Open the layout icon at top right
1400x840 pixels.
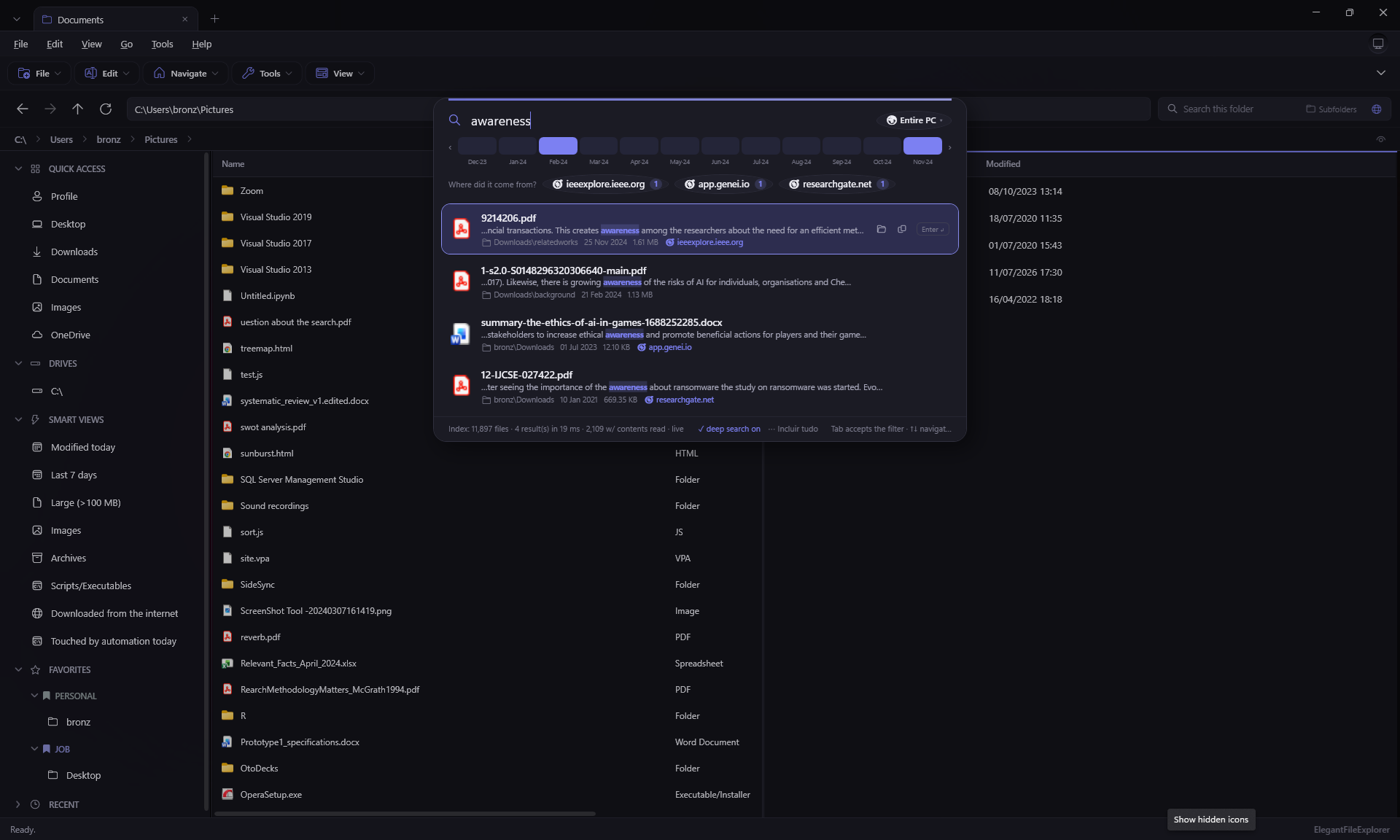1378,44
